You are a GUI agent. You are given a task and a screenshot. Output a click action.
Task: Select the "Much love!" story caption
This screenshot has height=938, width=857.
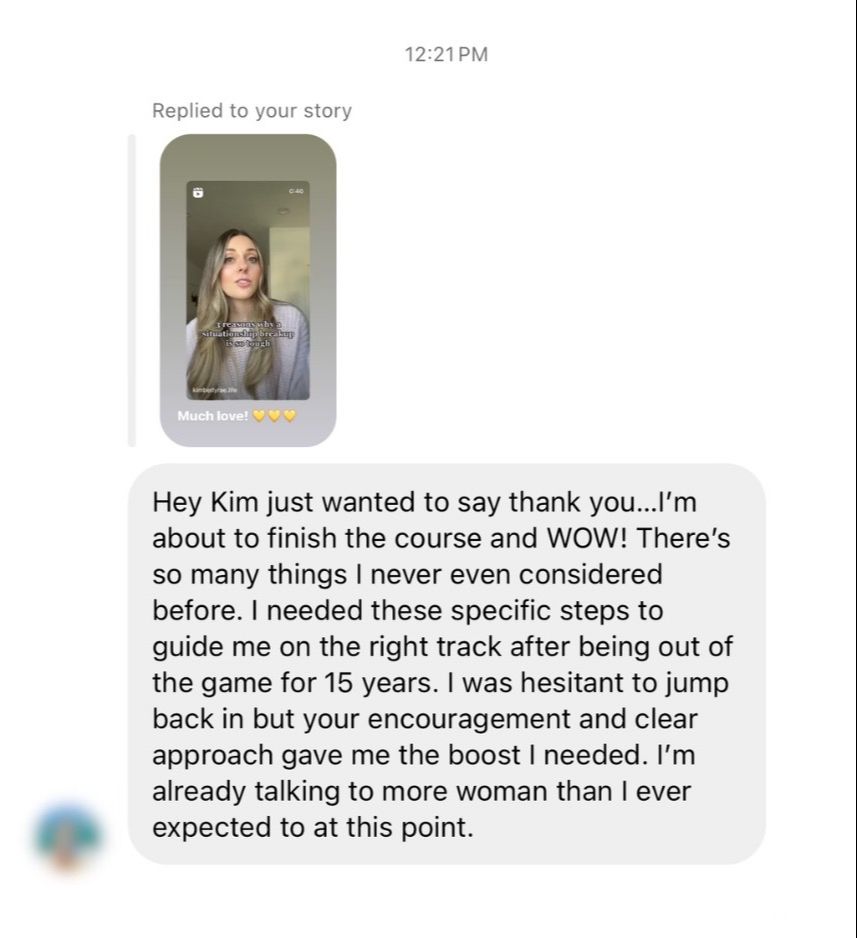(x=213, y=415)
